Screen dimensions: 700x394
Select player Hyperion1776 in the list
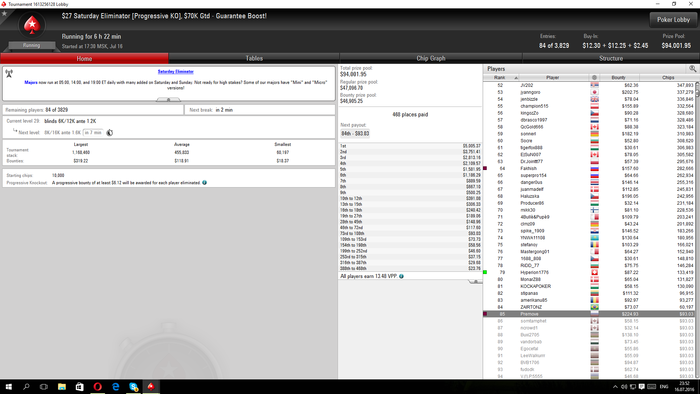589,272
